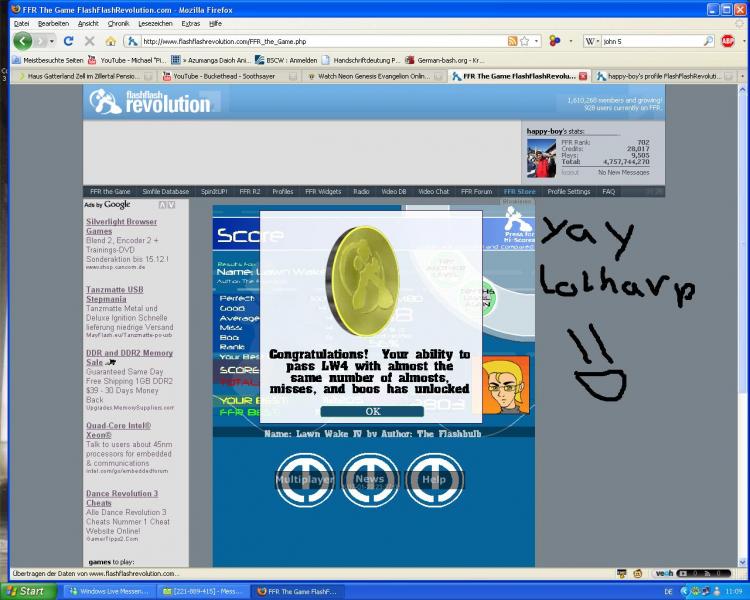Open FFR Forum nav link
750x600 pixels.
coord(476,191)
